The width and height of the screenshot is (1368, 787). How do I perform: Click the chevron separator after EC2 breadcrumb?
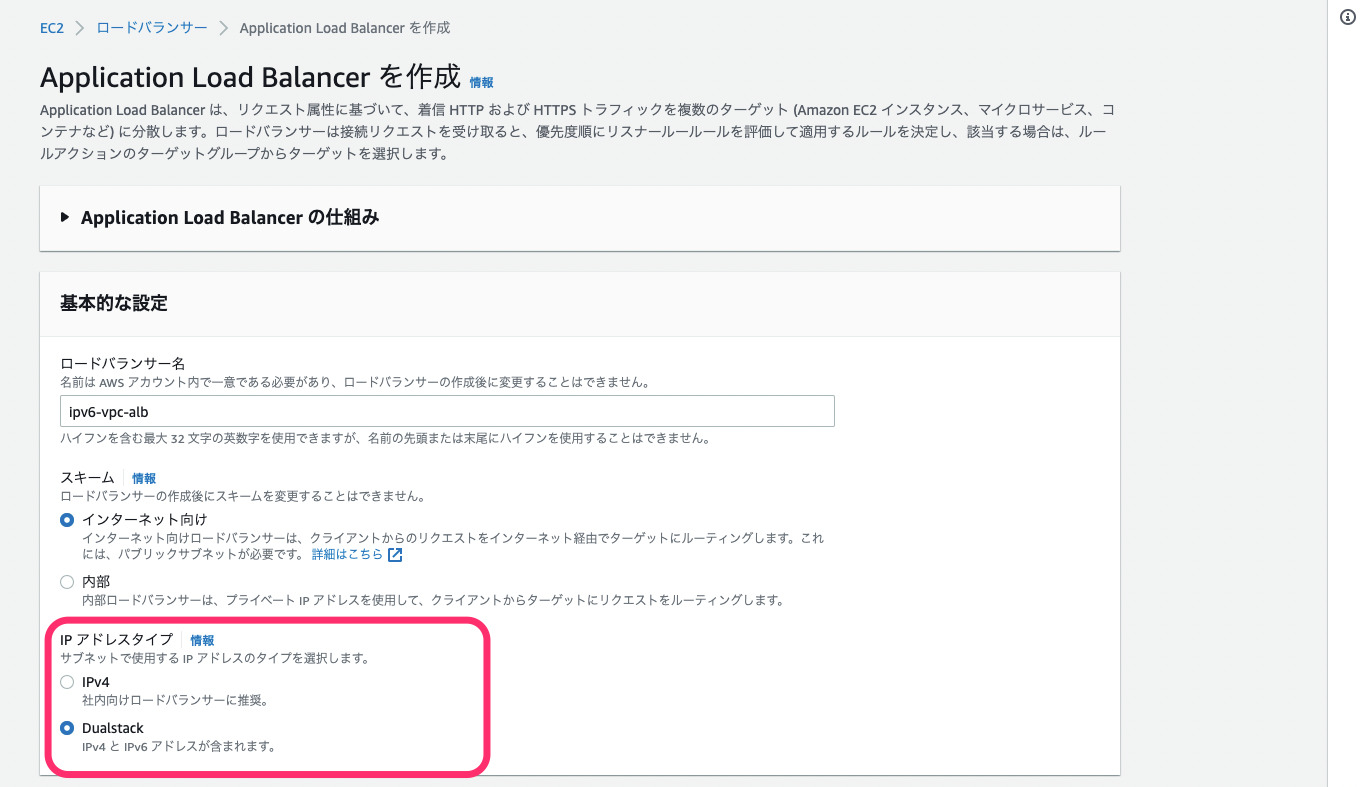[x=79, y=28]
